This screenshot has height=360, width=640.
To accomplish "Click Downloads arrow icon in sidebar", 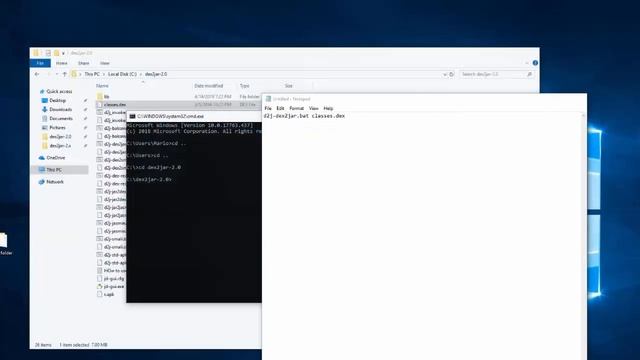I will tap(44, 109).
